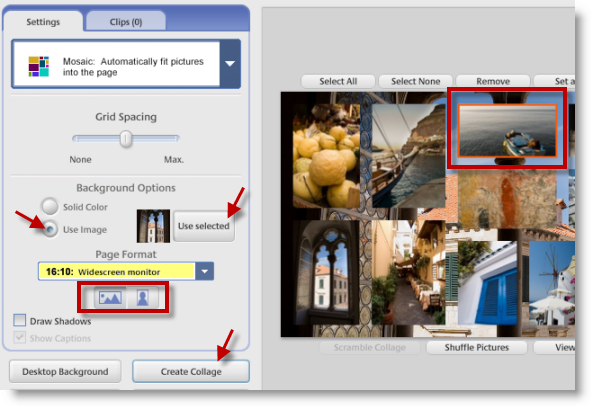Select the blue shutters window photo
591x406 pixels.
[x=487, y=283]
